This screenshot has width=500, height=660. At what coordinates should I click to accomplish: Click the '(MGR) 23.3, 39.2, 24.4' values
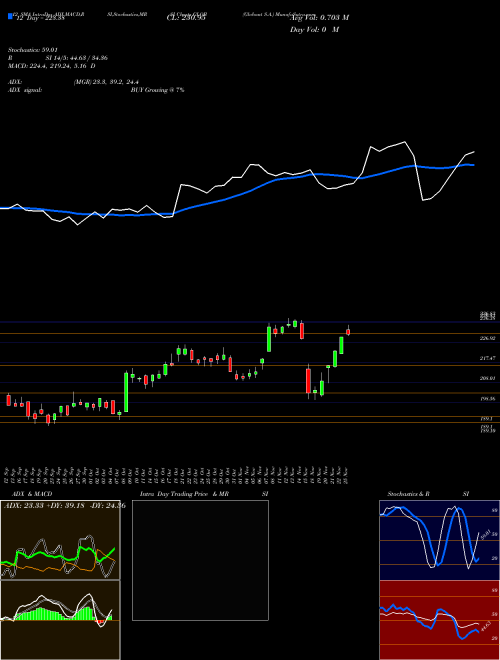pyautogui.click(x=106, y=82)
